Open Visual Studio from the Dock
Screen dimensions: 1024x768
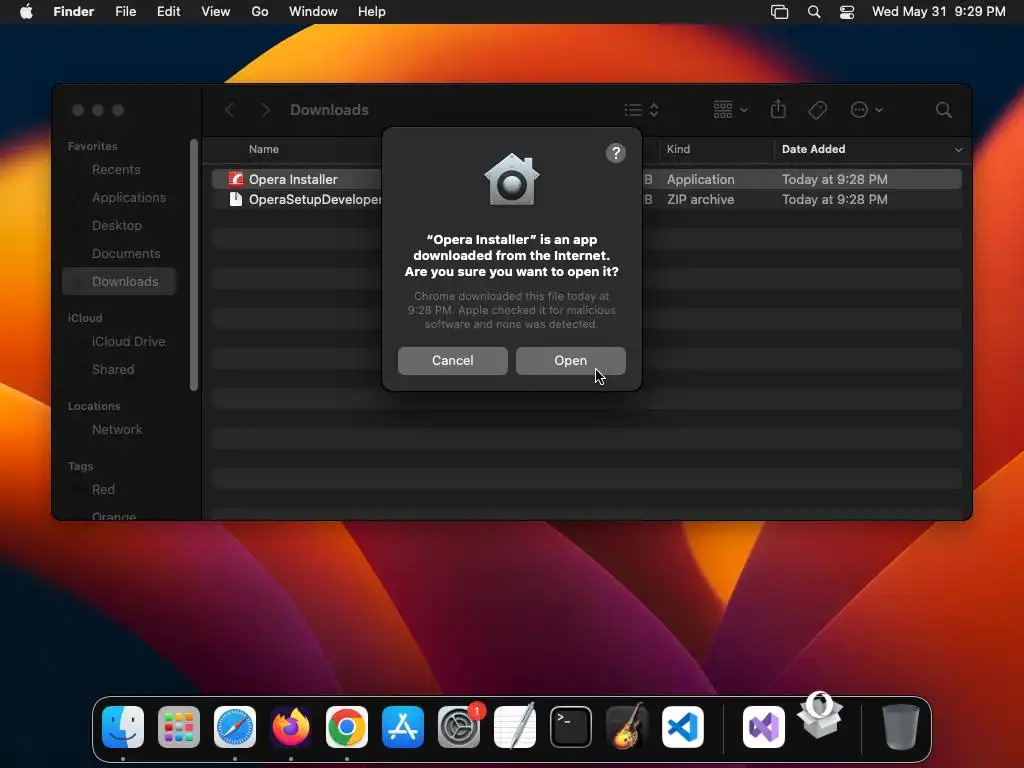(x=763, y=727)
